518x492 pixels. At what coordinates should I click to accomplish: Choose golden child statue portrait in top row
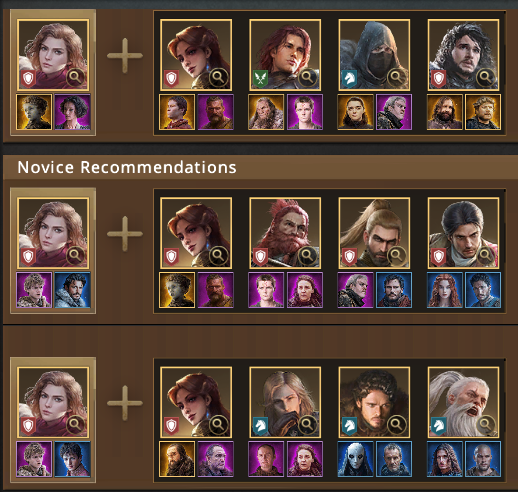[x=34, y=112]
